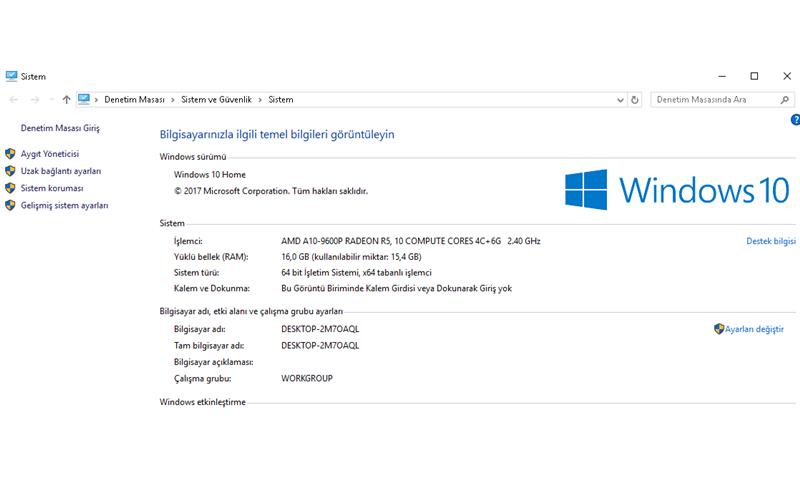Click the shield icon beside Ayarları değiştir

click(x=718, y=329)
